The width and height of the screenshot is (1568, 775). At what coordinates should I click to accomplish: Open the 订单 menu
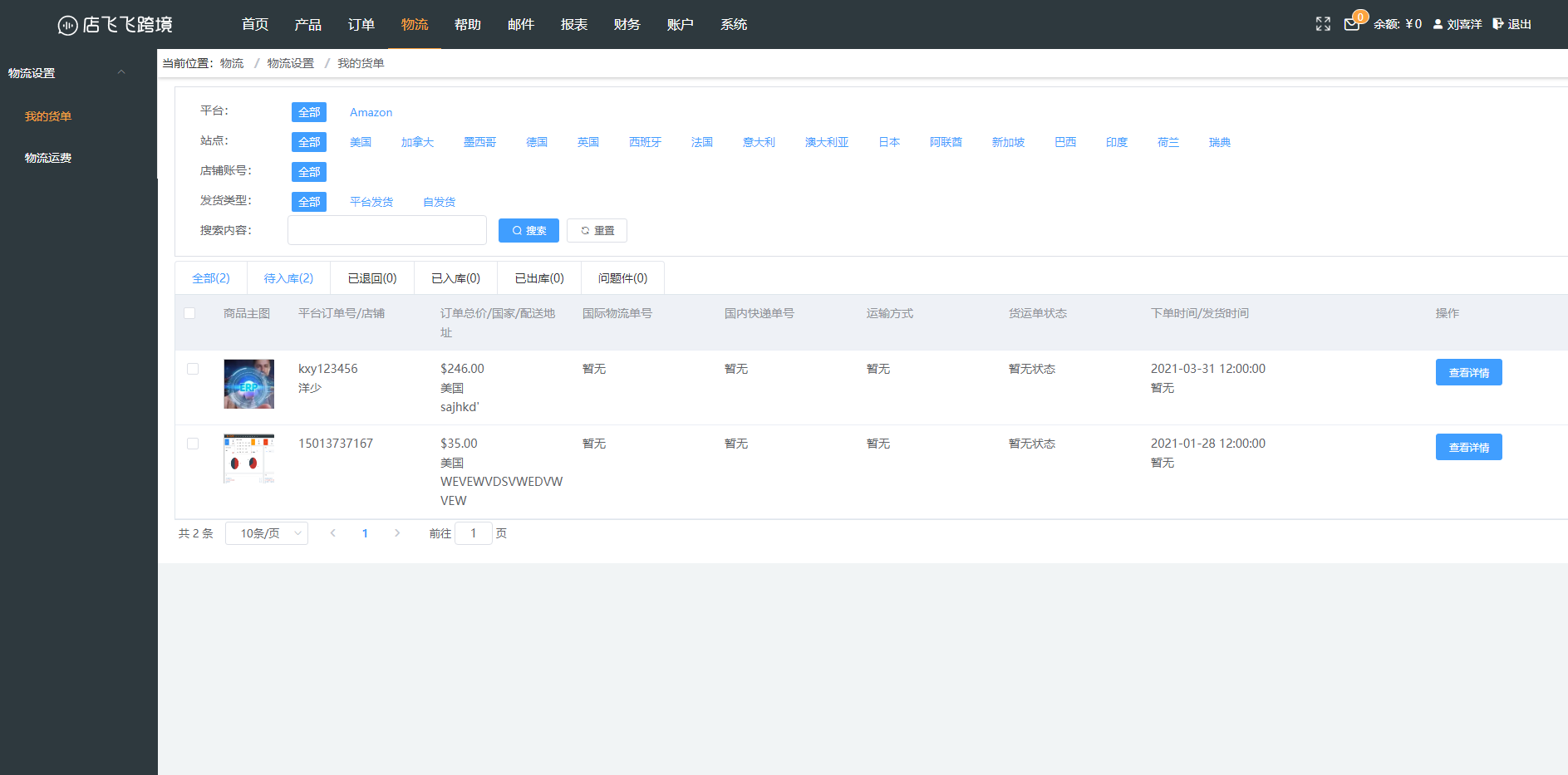pos(361,25)
